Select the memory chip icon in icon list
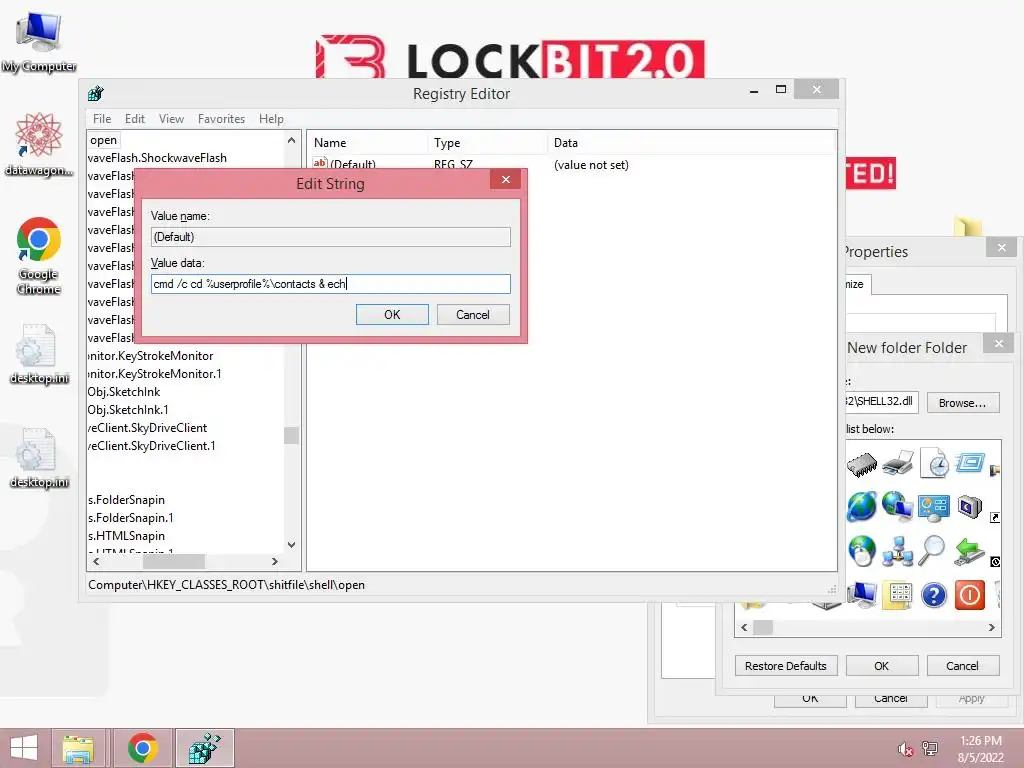Screen dimensions: 1024x768 861,464
